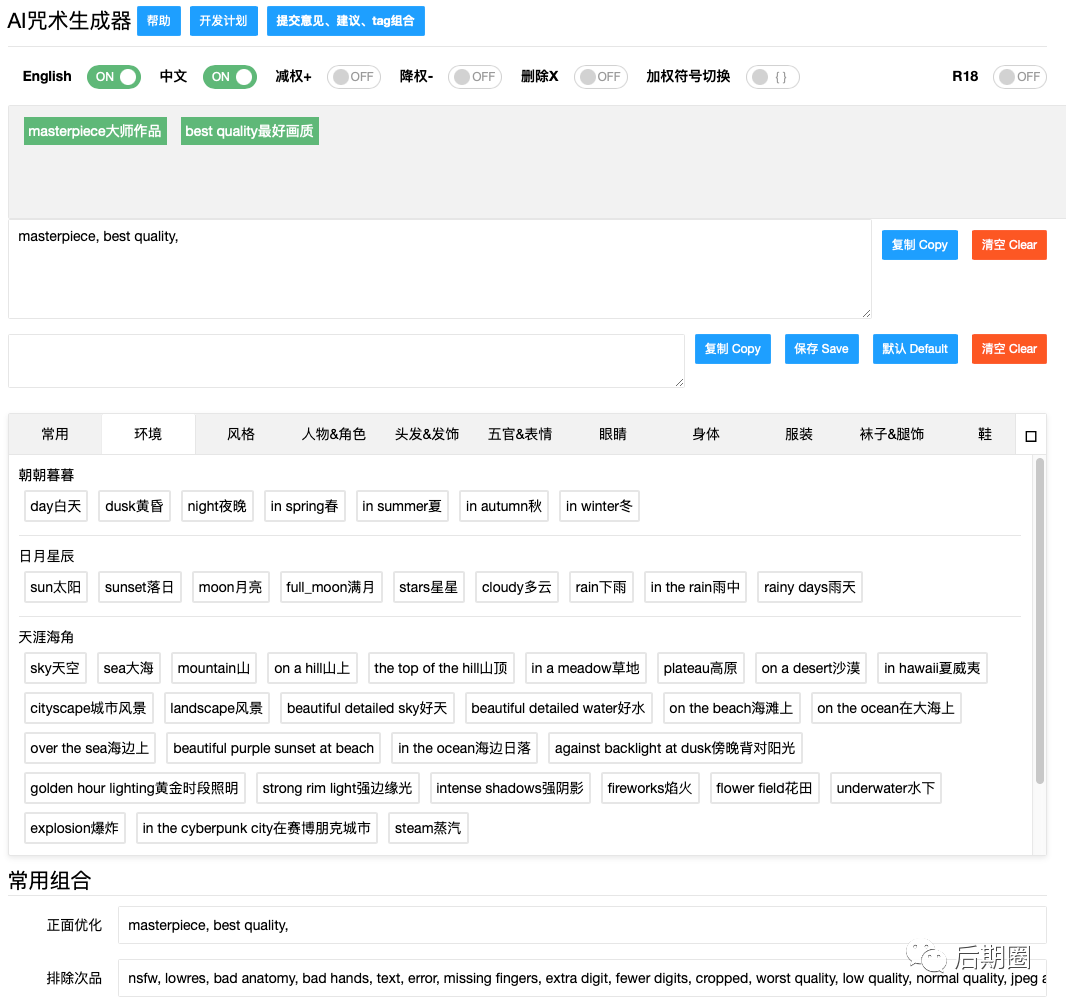Enable the R18 switch
1066x1004 pixels.
(1019, 77)
